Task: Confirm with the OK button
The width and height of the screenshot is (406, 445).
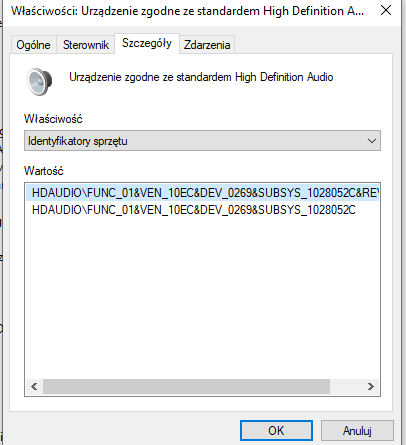Action: pyautogui.click(x=276, y=430)
